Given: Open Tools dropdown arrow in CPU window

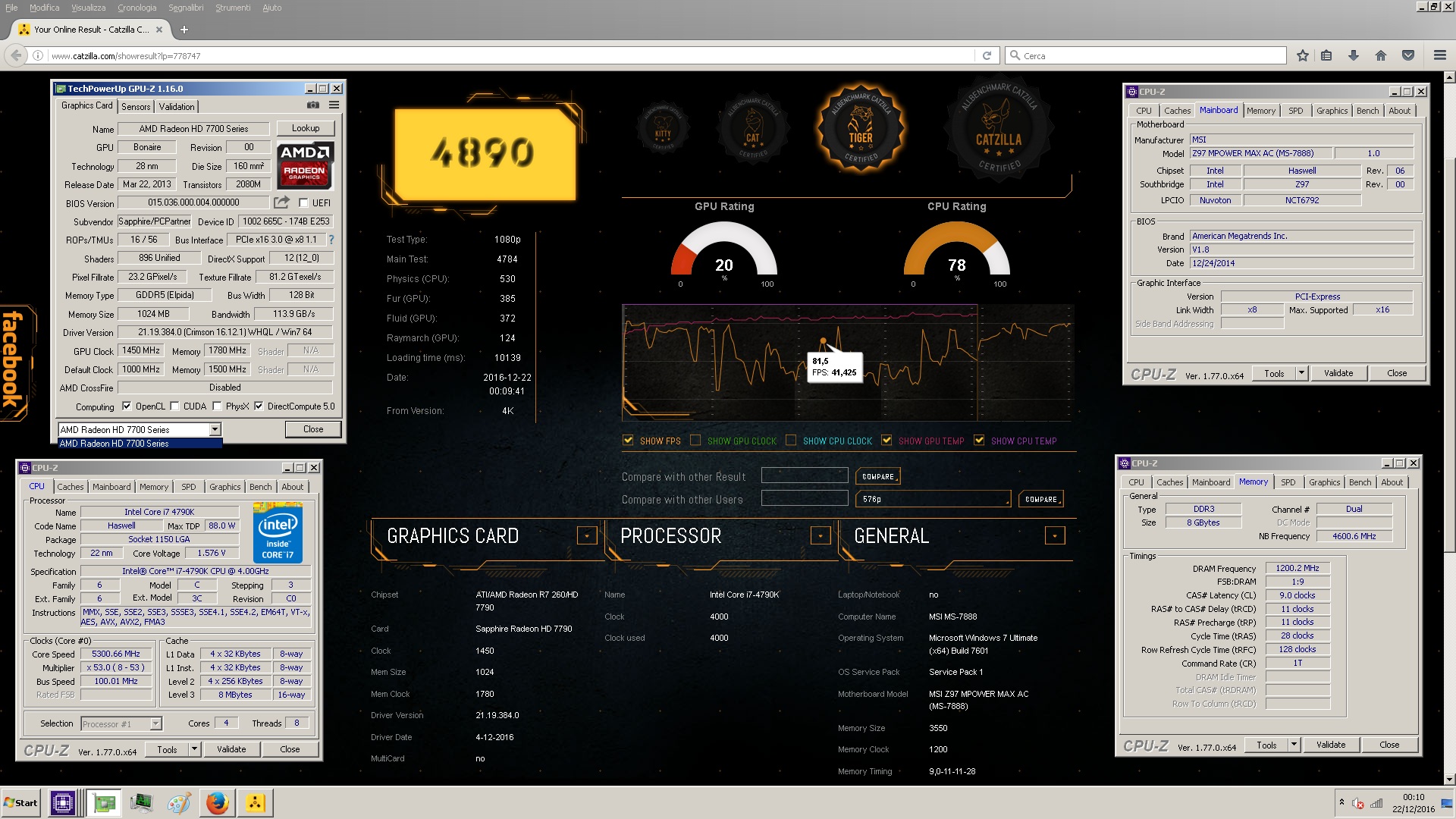Looking at the screenshot, I should [x=194, y=749].
